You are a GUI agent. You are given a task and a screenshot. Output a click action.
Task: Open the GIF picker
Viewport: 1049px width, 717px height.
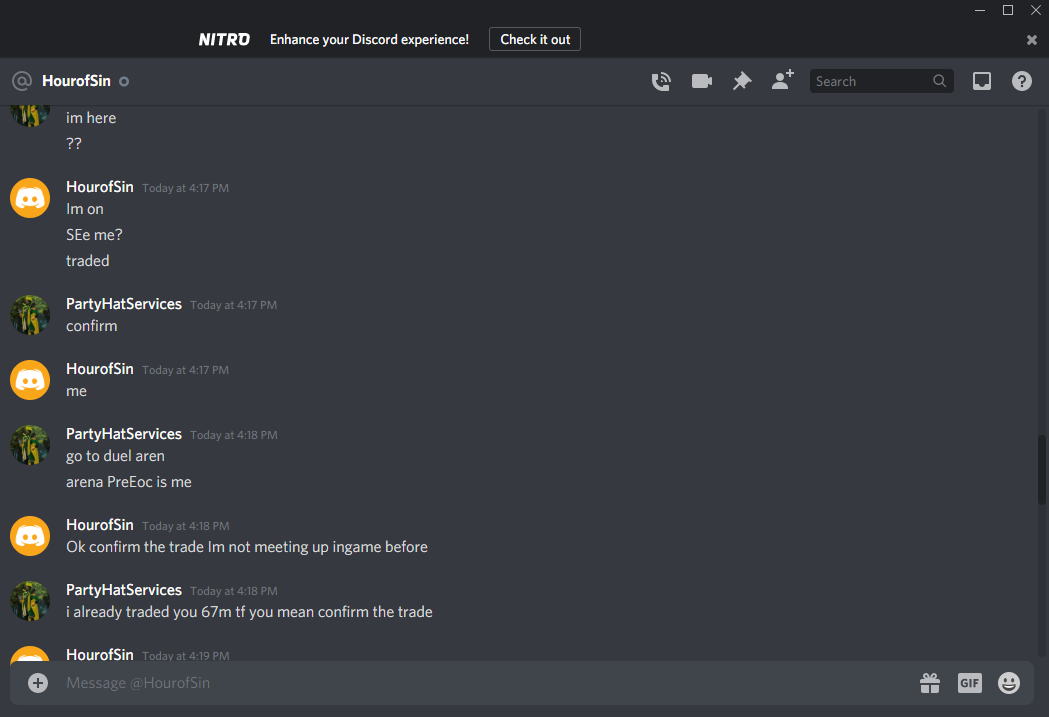pyautogui.click(x=969, y=683)
